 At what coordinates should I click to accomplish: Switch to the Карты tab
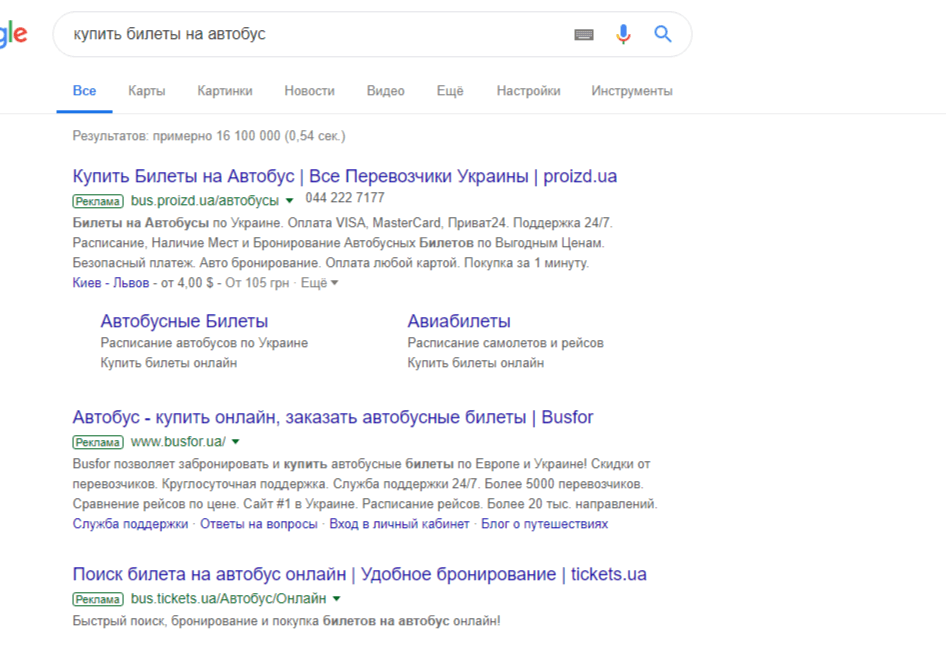(x=147, y=91)
